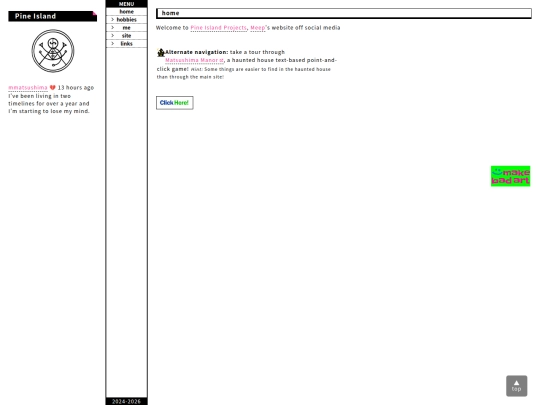Expand the links menu chevron
This screenshot has width=540, height=405.
[x=112, y=43]
